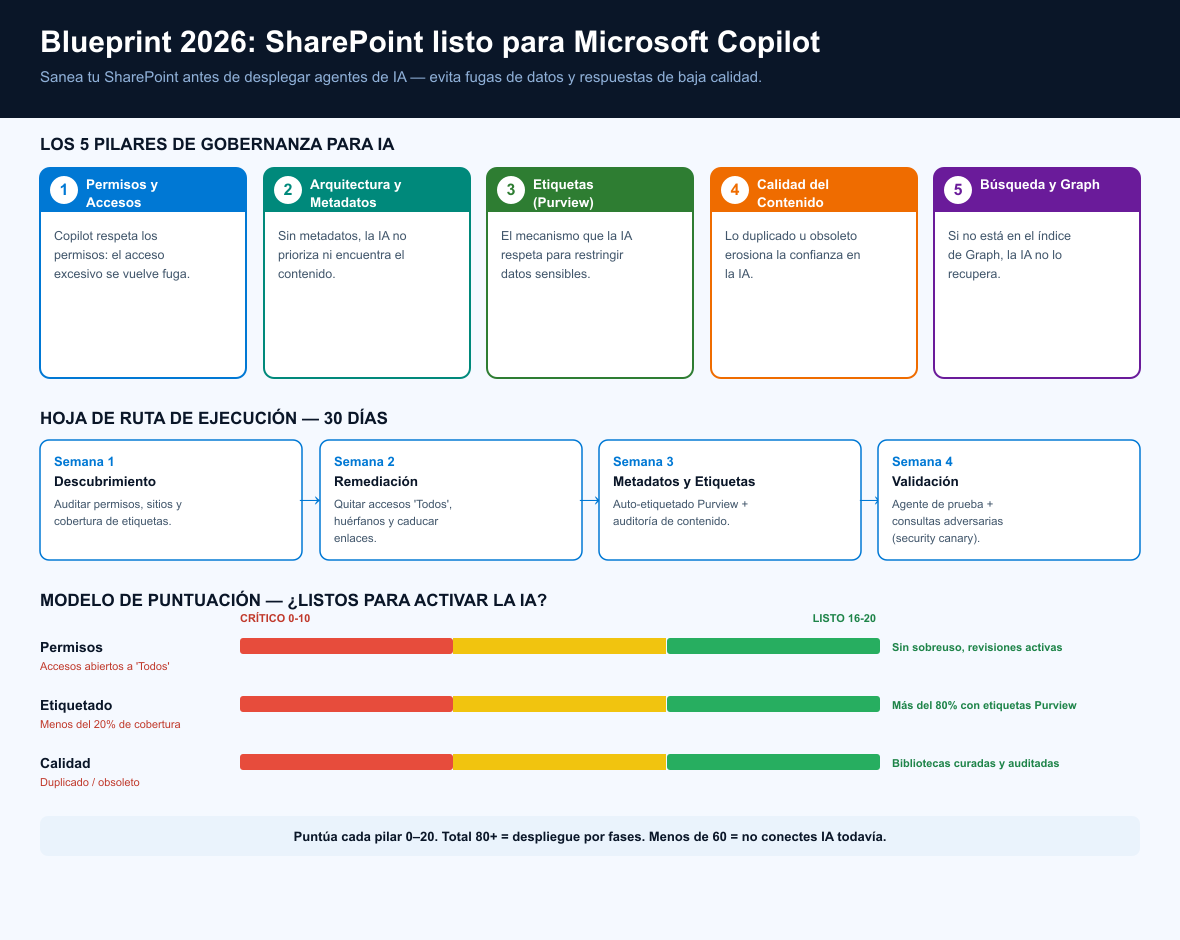This screenshot has height=940, width=1180.
Task: Click the green segment of the Permisos bar
Action: tap(773, 646)
